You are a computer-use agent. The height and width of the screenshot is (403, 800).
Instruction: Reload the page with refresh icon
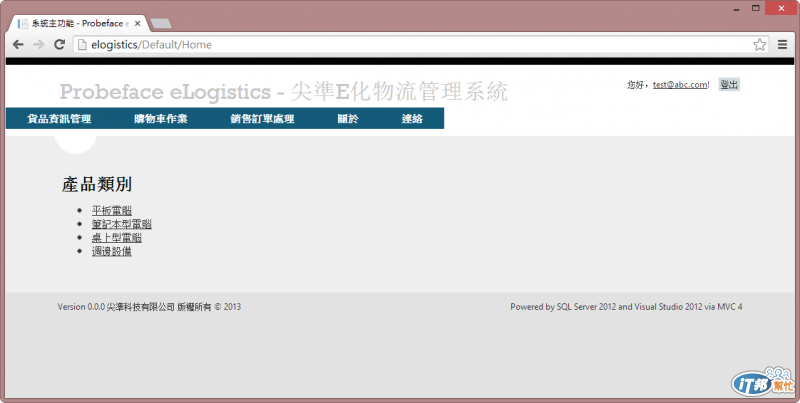(x=60, y=44)
